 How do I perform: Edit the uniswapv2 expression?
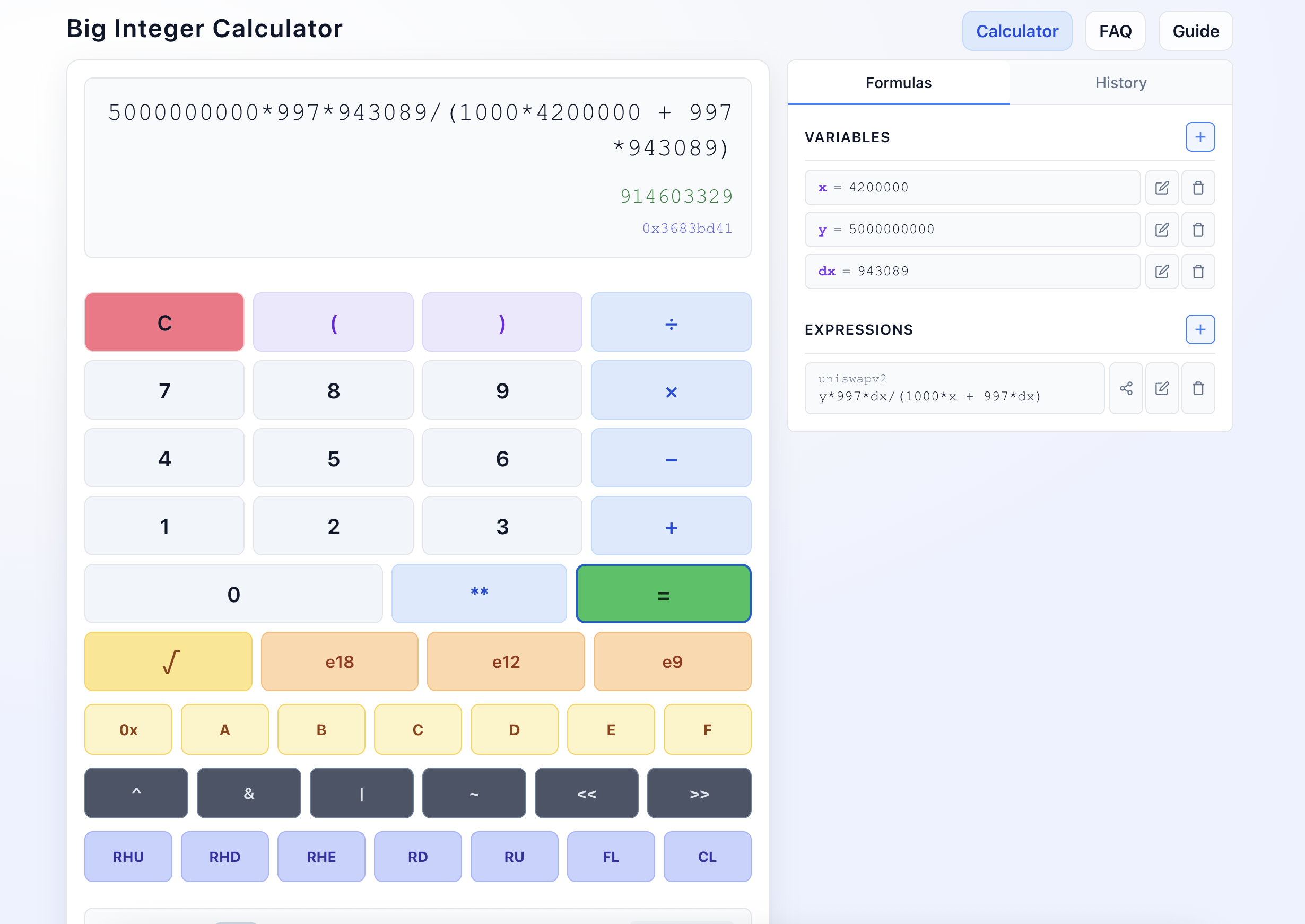pos(1162,388)
